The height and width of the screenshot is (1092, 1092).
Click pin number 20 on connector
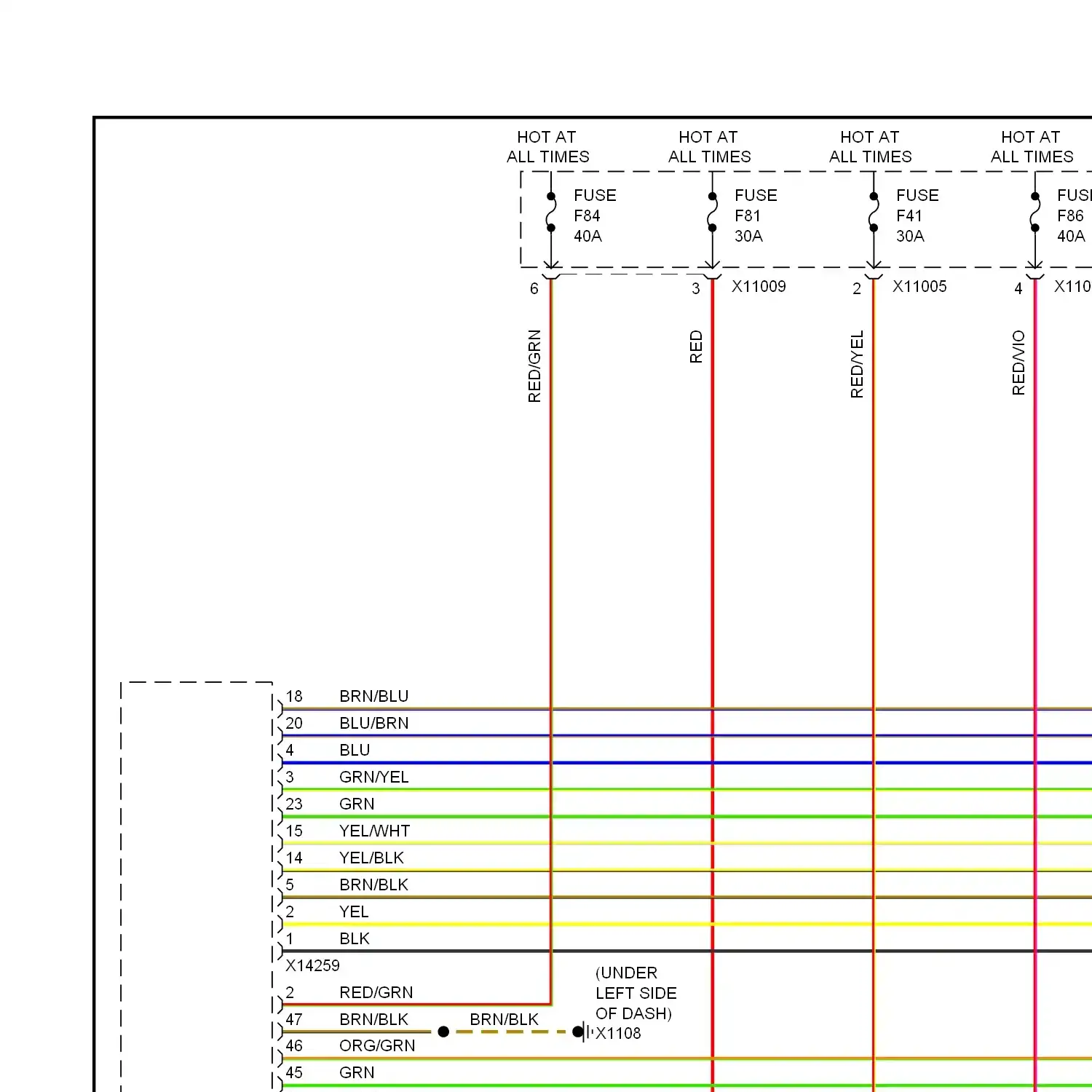click(x=294, y=723)
